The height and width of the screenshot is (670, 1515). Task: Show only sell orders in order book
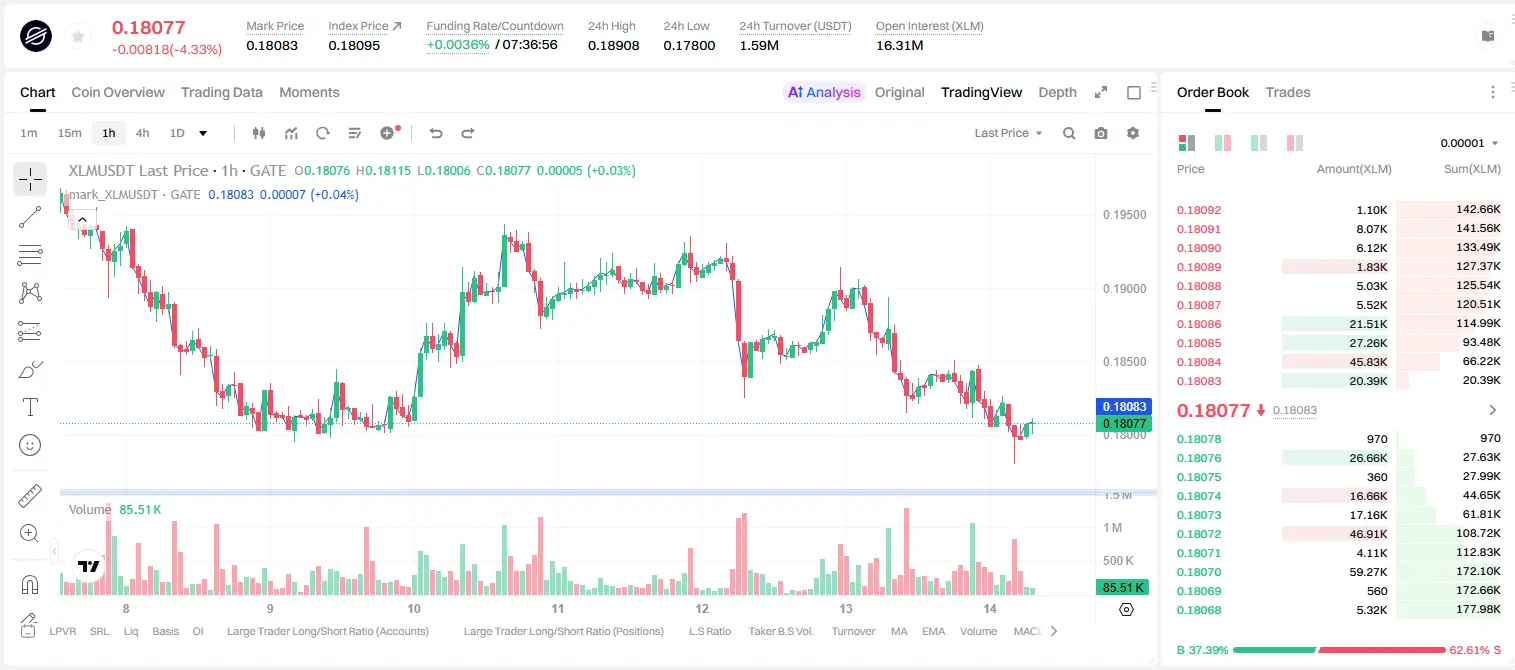(x=1295, y=143)
